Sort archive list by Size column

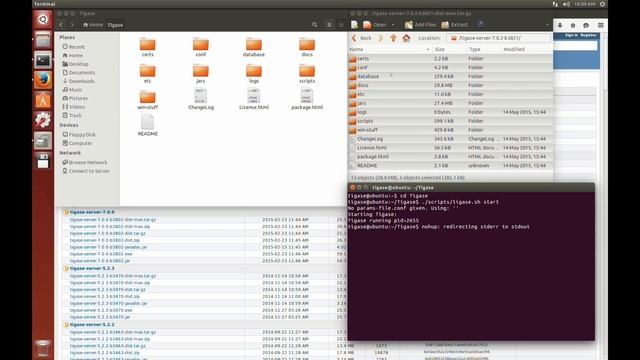tap(449, 49)
